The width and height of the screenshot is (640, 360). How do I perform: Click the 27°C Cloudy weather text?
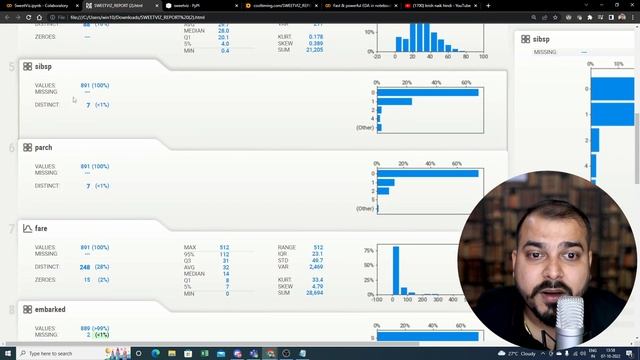tap(522, 353)
